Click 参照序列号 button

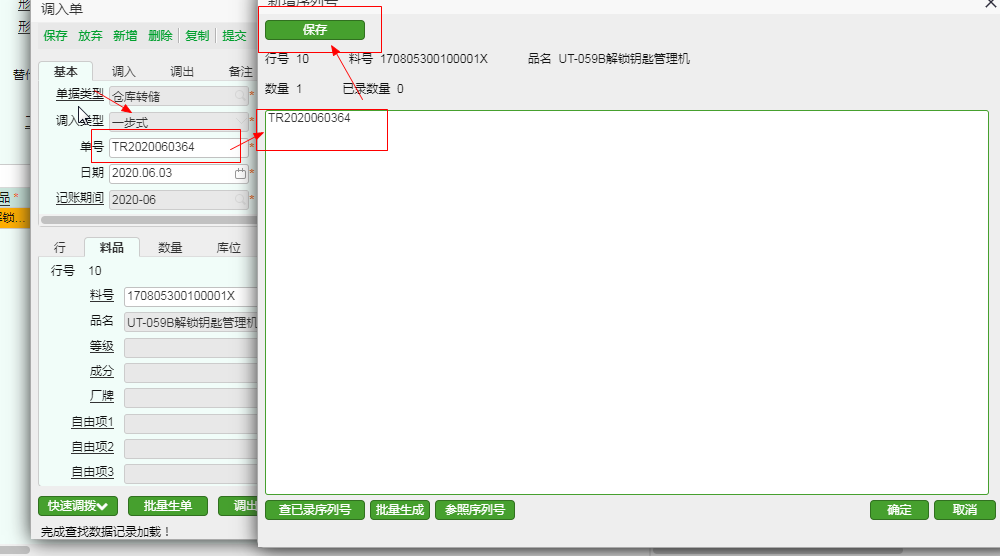[x=474, y=510]
